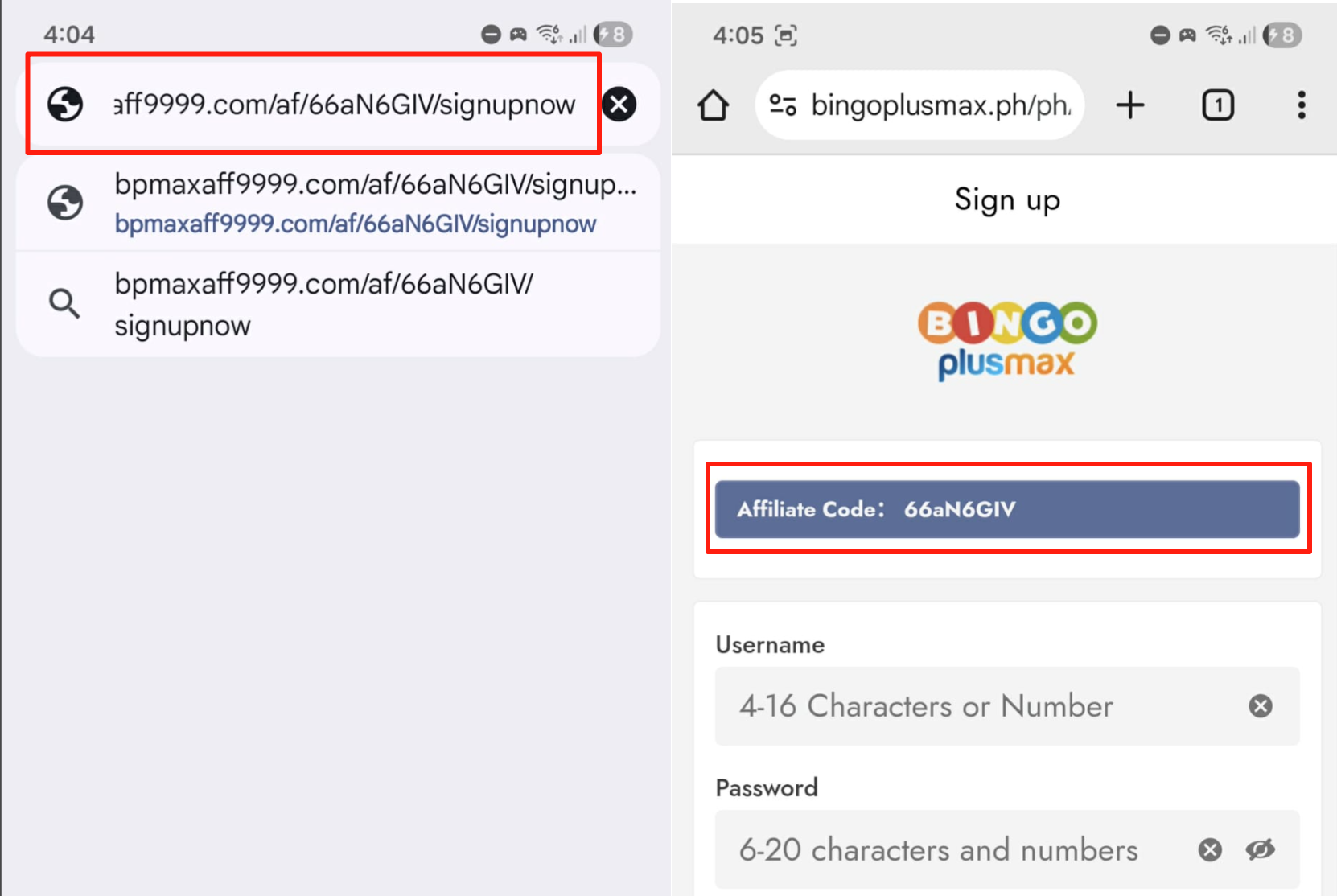1337x896 pixels.
Task: Select the search suggestion with magnifier icon
Action: coord(322,304)
